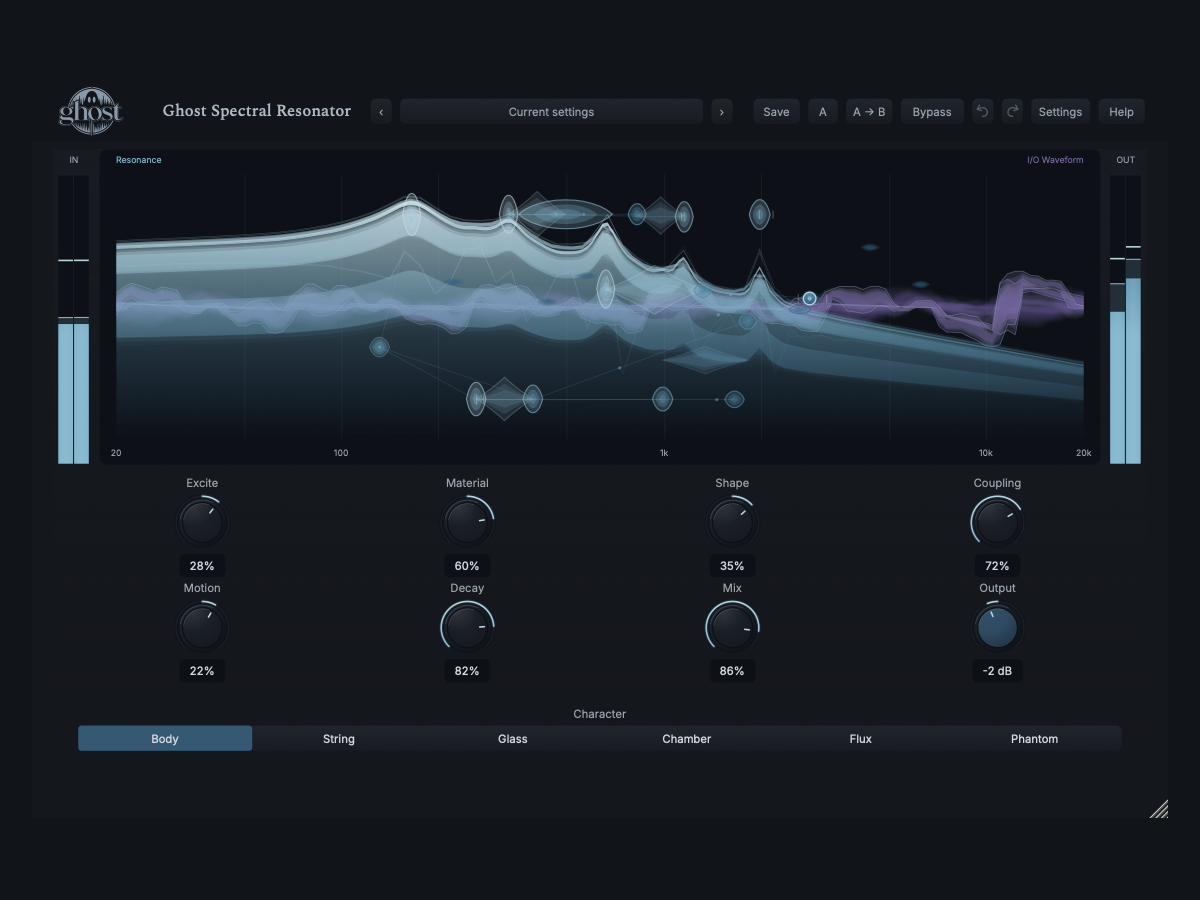The image size is (1200, 900).
Task: Select the Flux character mode
Action: 861,739
